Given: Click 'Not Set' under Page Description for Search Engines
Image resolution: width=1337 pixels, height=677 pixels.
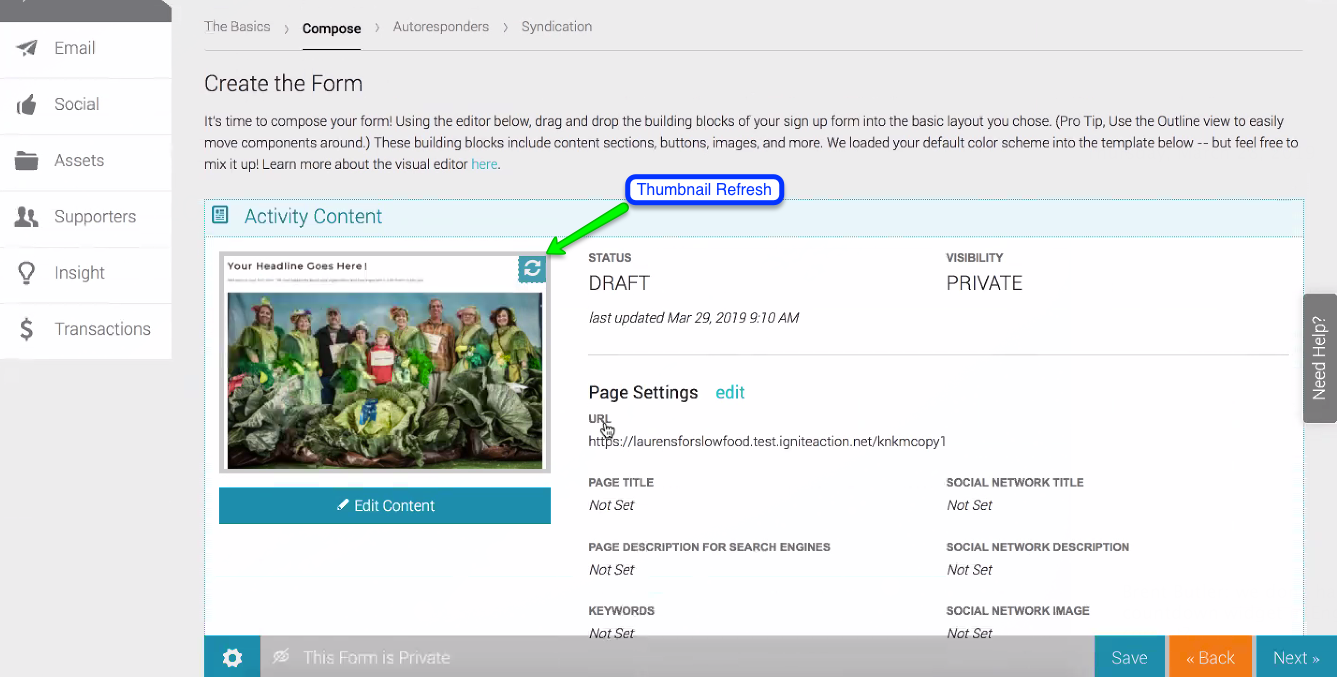Looking at the screenshot, I should click(x=611, y=570).
